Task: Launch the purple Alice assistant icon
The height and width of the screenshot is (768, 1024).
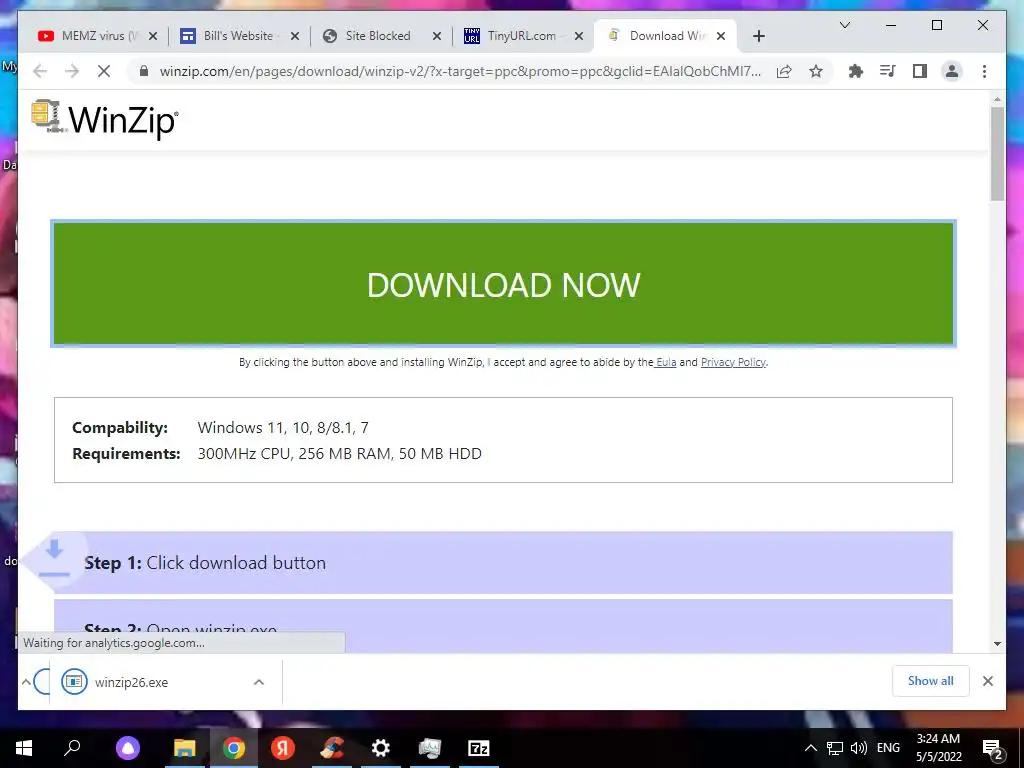Action: click(128, 748)
